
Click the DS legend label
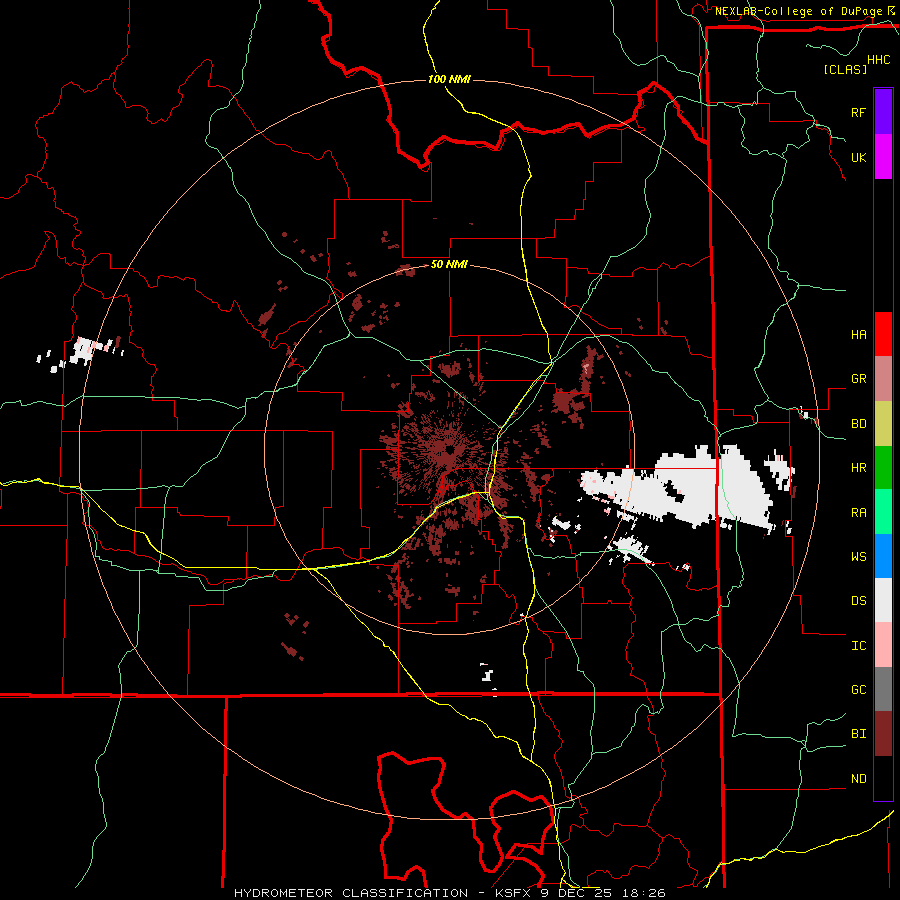point(858,601)
